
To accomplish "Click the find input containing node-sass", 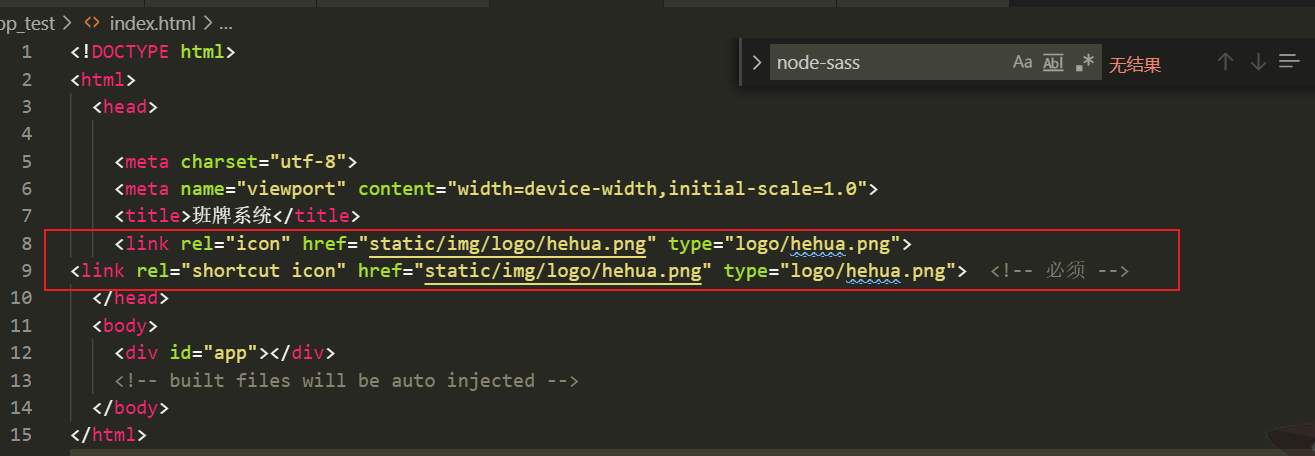I will click(888, 62).
